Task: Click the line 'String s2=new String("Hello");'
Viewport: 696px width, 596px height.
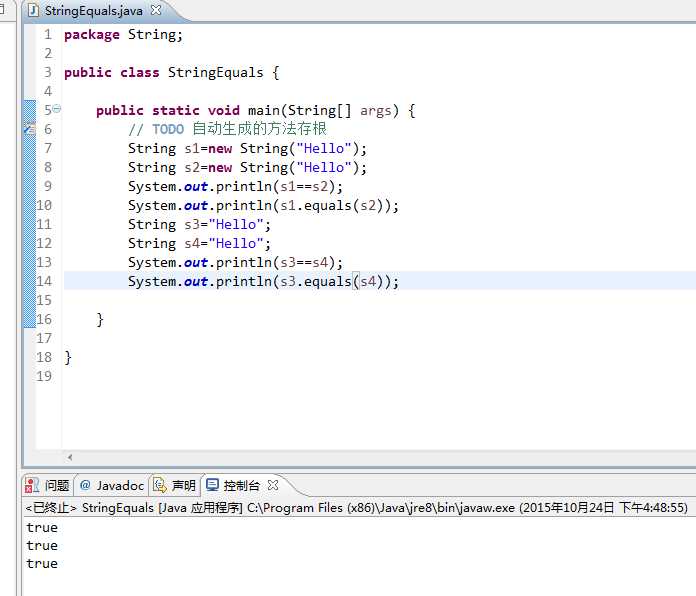Action: click(x=248, y=168)
